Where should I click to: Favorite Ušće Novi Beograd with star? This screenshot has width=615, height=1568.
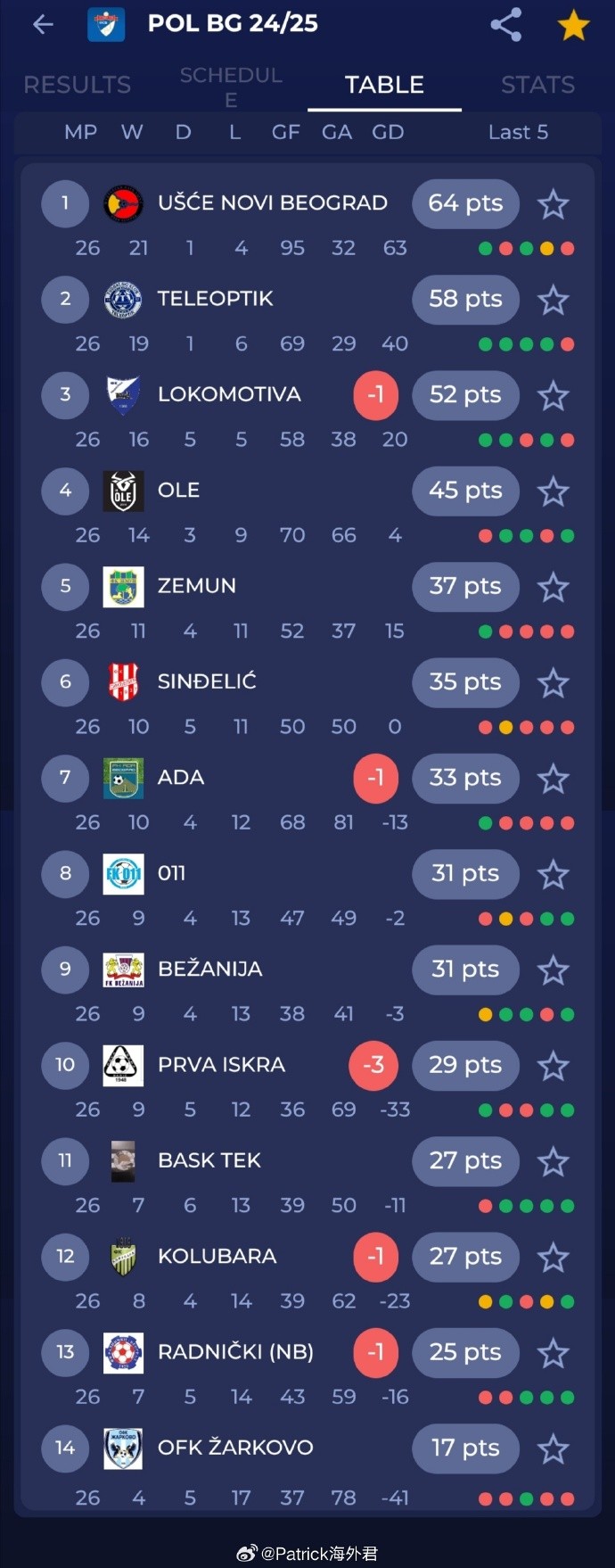click(x=553, y=204)
